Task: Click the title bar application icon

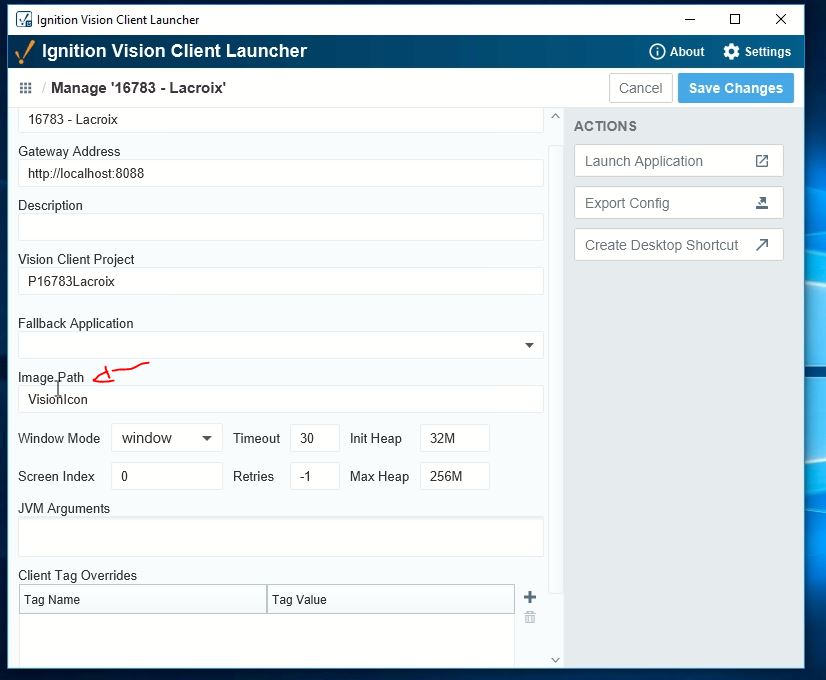Action: pyautogui.click(x=24, y=19)
